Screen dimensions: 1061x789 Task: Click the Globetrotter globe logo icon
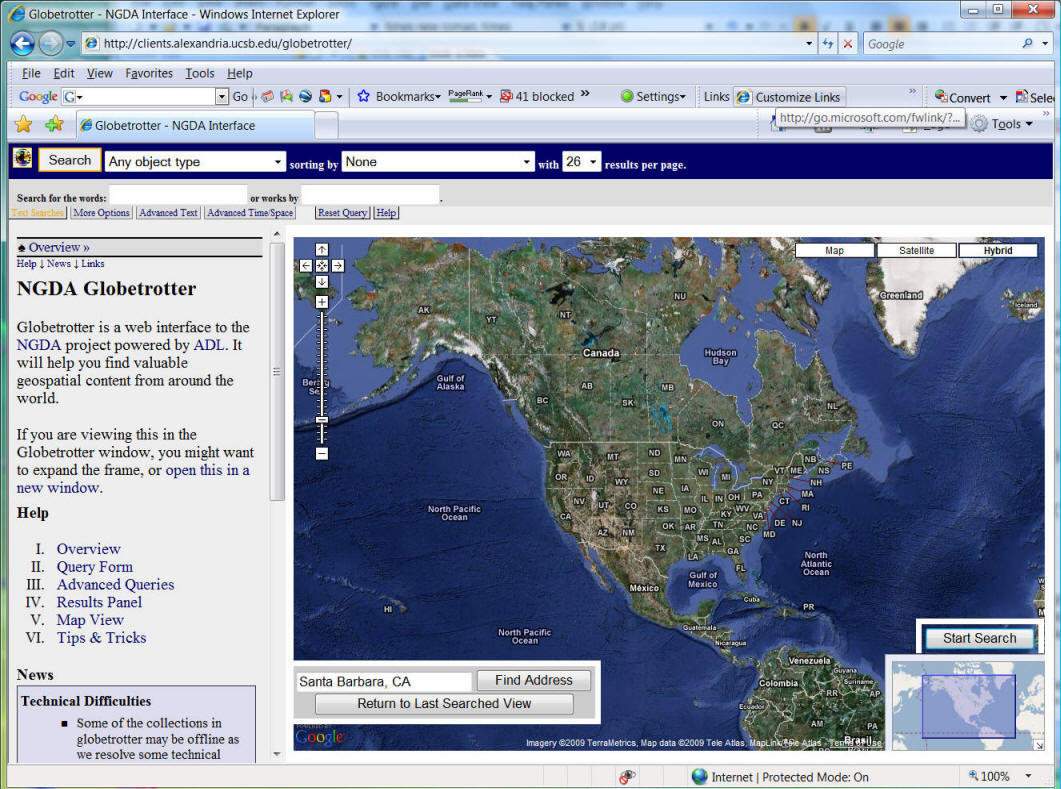coord(22,158)
